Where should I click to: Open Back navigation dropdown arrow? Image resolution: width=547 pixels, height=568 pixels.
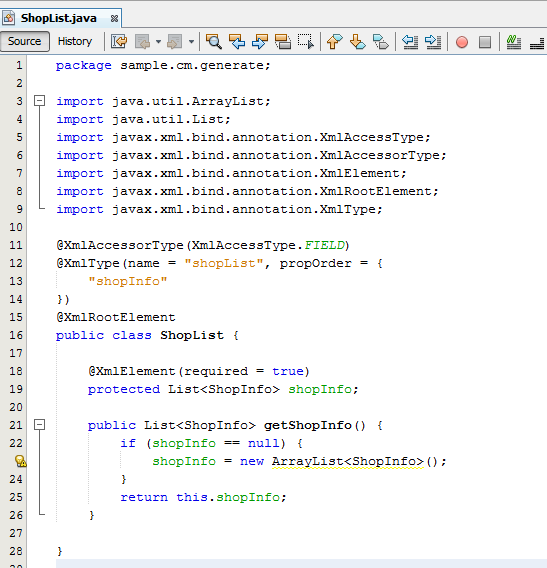pos(158,42)
